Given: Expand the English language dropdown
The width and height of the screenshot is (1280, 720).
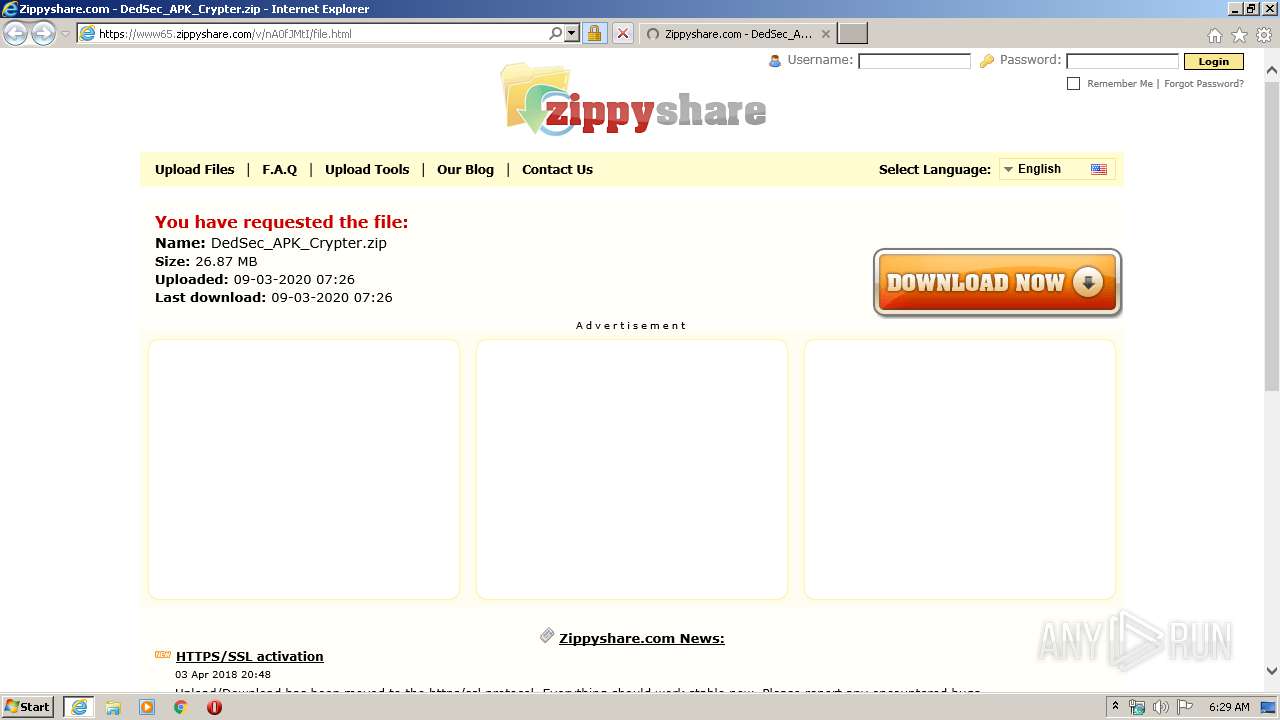Looking at the screenshot, I should pos(1057,169).
